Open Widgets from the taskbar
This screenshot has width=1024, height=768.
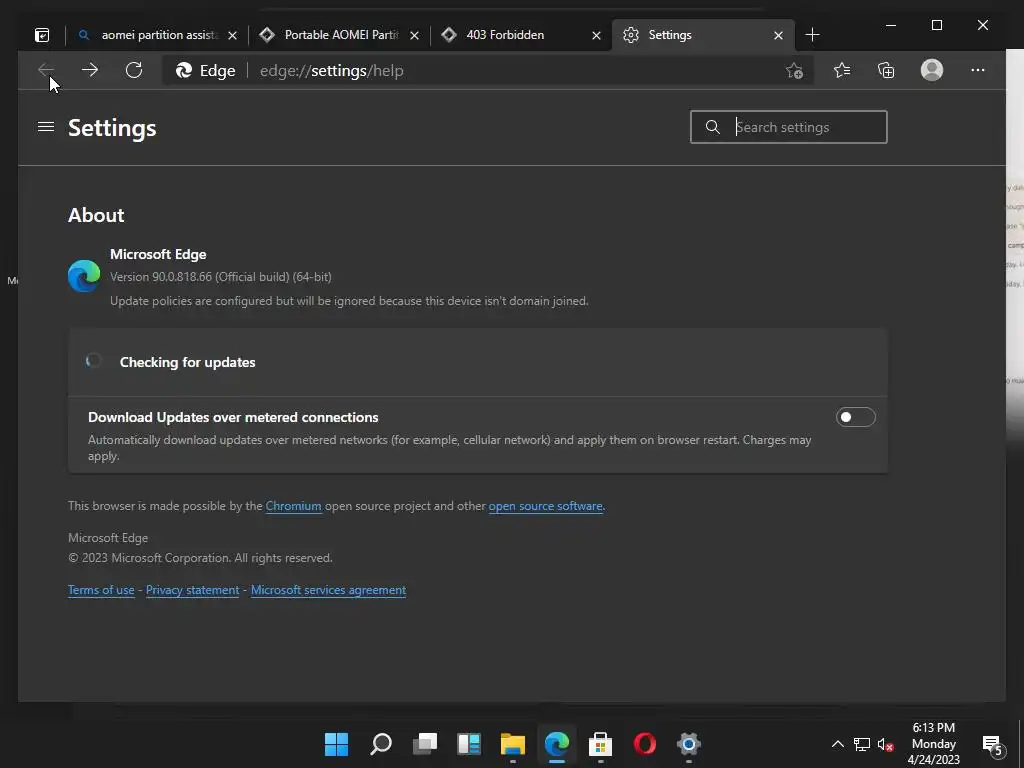469,744
